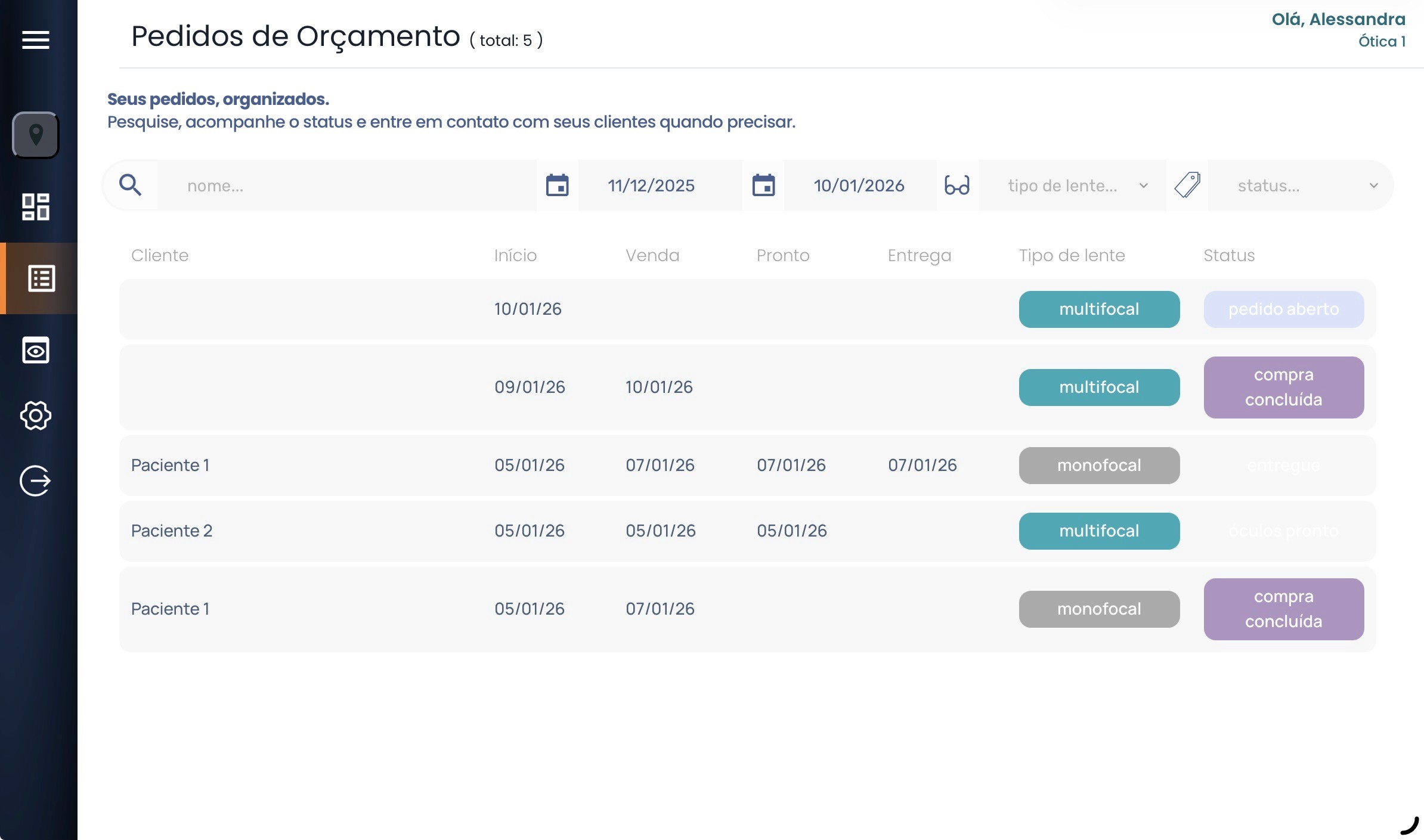
Task: Click the pedido aberto status badge
Action: (1283, 309)
